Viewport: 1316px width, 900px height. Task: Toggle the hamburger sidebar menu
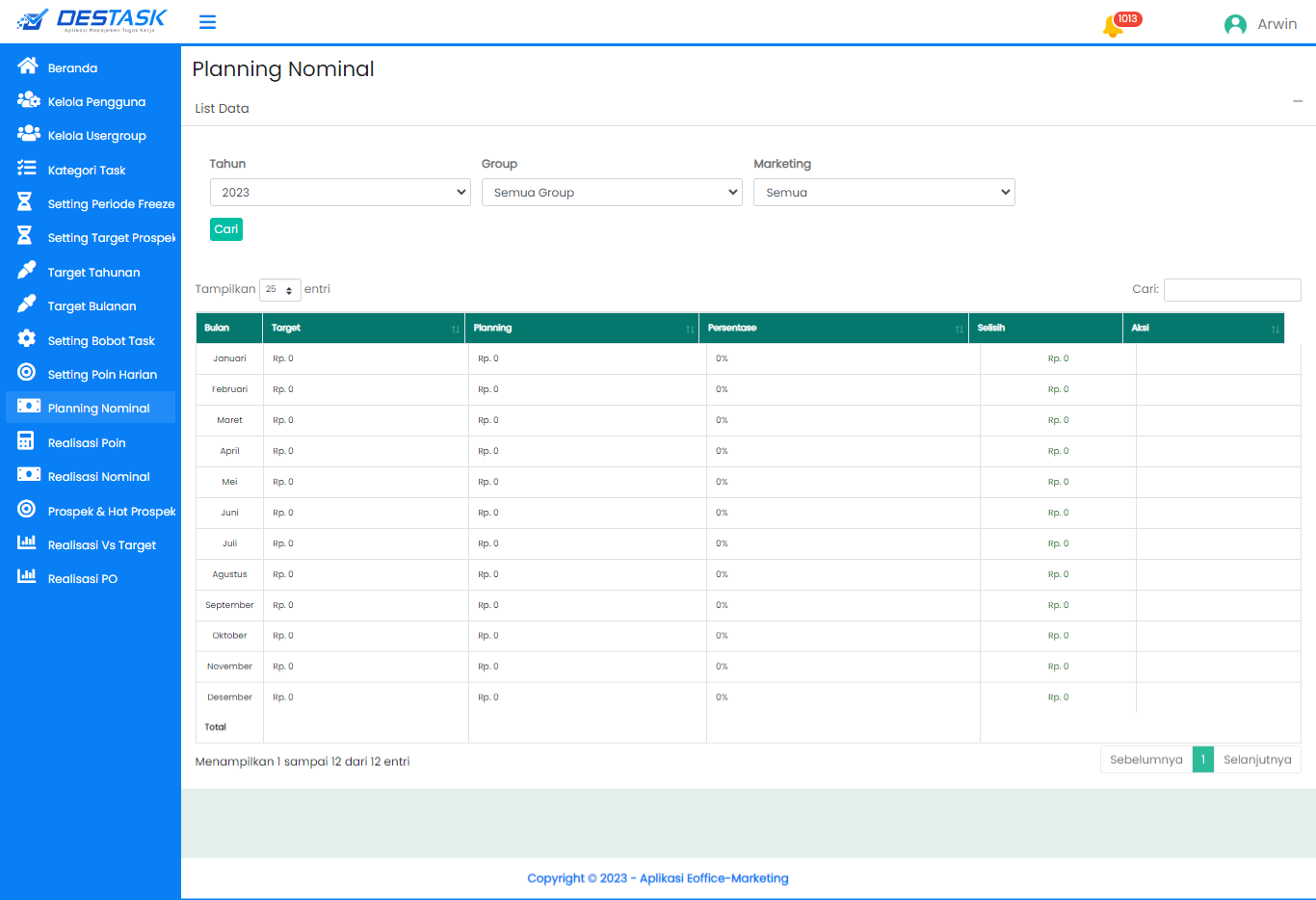coord(207,22)
